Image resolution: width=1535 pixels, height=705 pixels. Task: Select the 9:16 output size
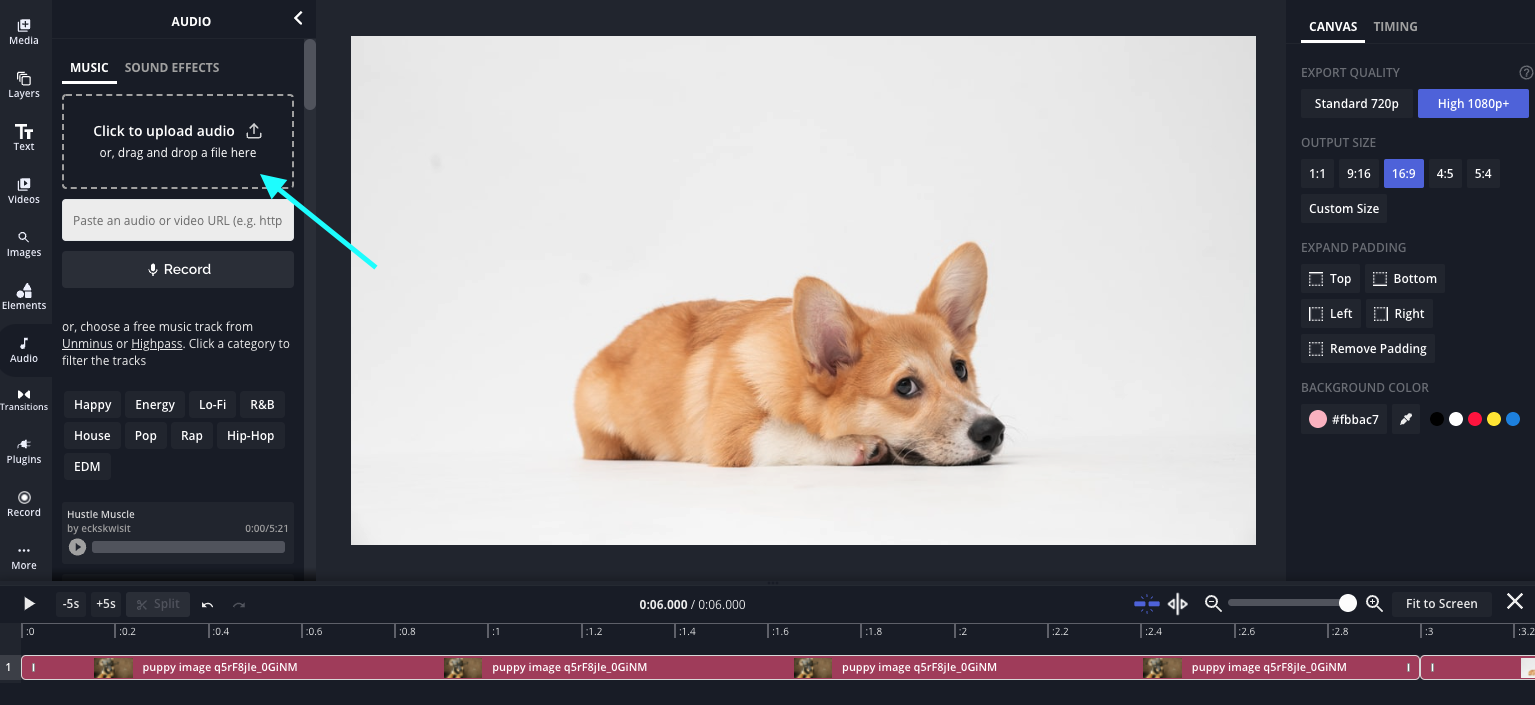[1358, 174]
